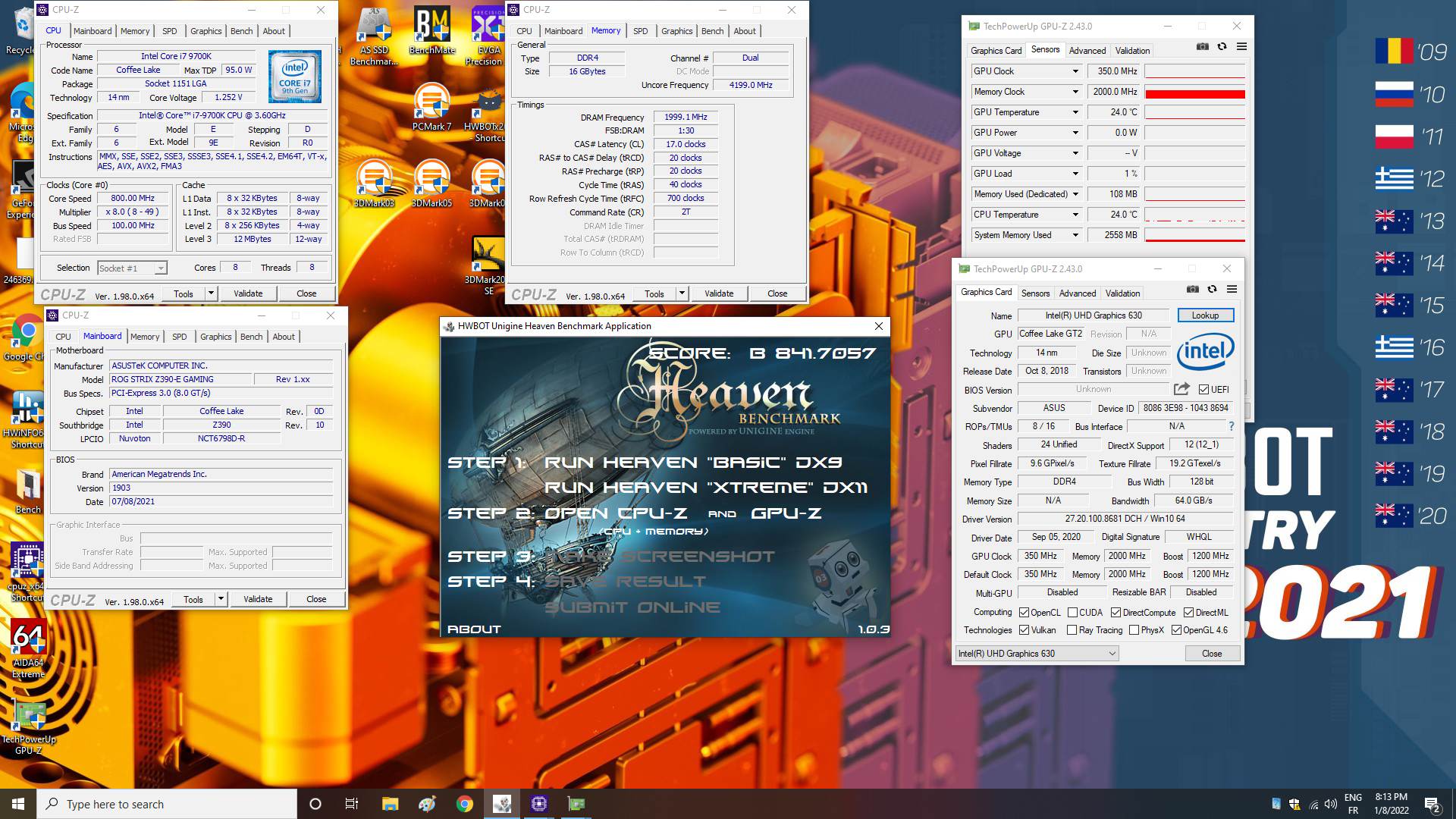Open Chrome from the taskbar

click(464, 804)
